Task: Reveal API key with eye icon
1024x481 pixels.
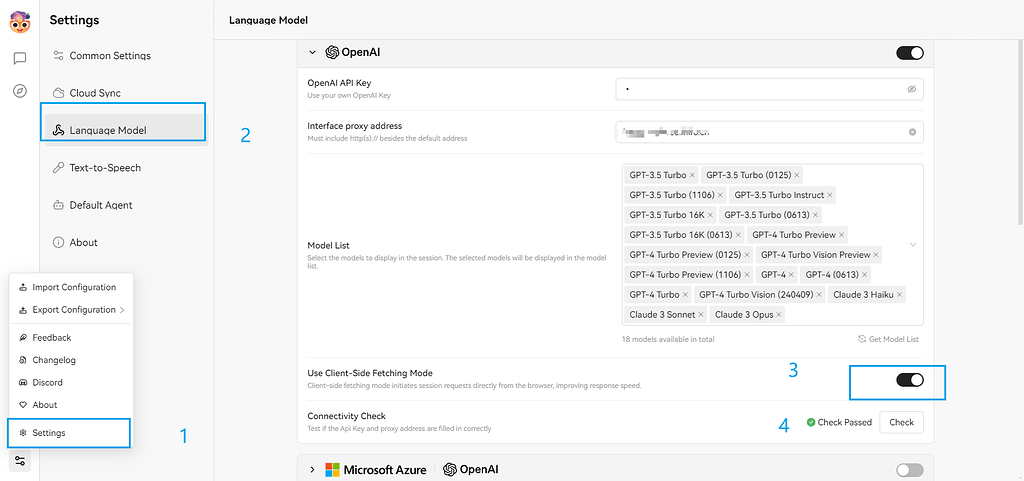Action: [912, 89]
